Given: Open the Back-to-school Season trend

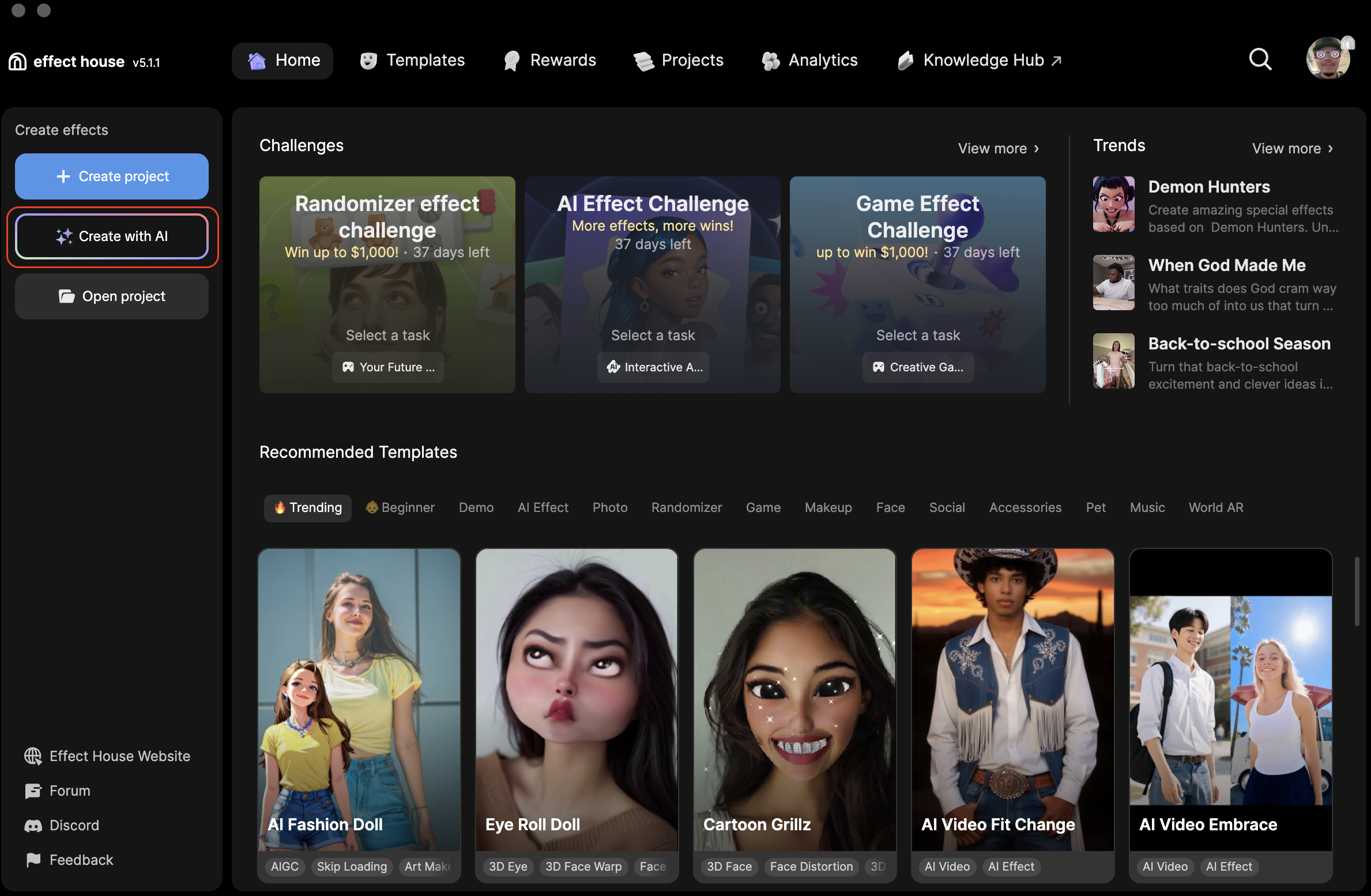Looking at the screenshot, I should 1216,362.
